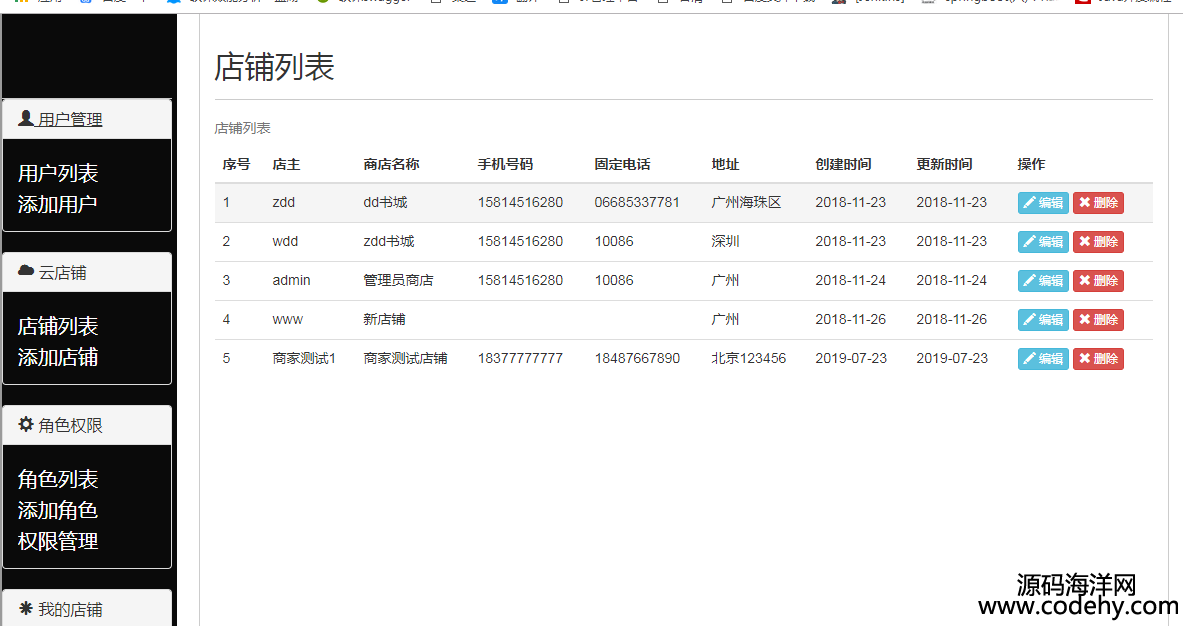This screenshot has height=626, width=1183.
Task: Click the 手机号码 column header
Action: [505, 164]
